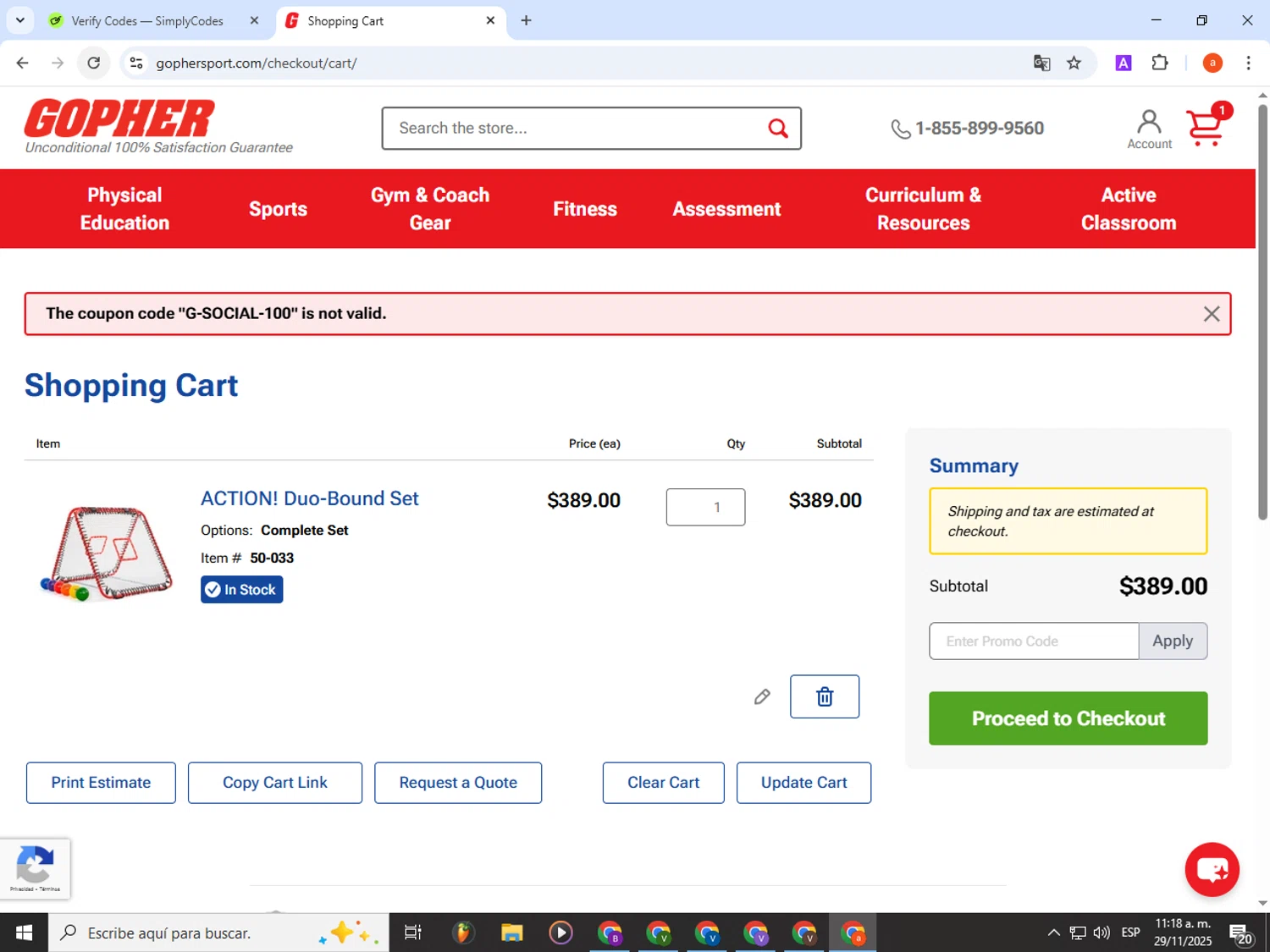
Task: Click the translate page icon in address bar
Action: (1041, 63)
